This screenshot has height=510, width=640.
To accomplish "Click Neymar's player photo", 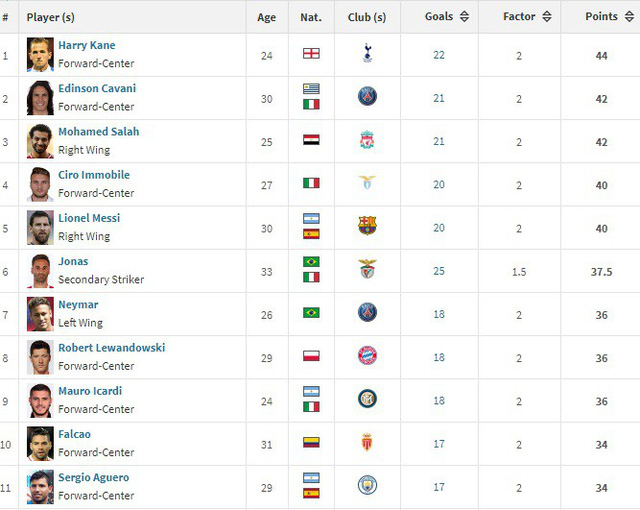I will (x=40, y=314).
